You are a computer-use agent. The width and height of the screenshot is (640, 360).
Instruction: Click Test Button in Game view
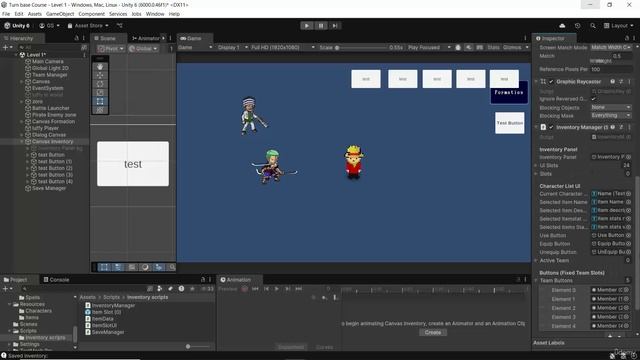click(x=509, y=123)
